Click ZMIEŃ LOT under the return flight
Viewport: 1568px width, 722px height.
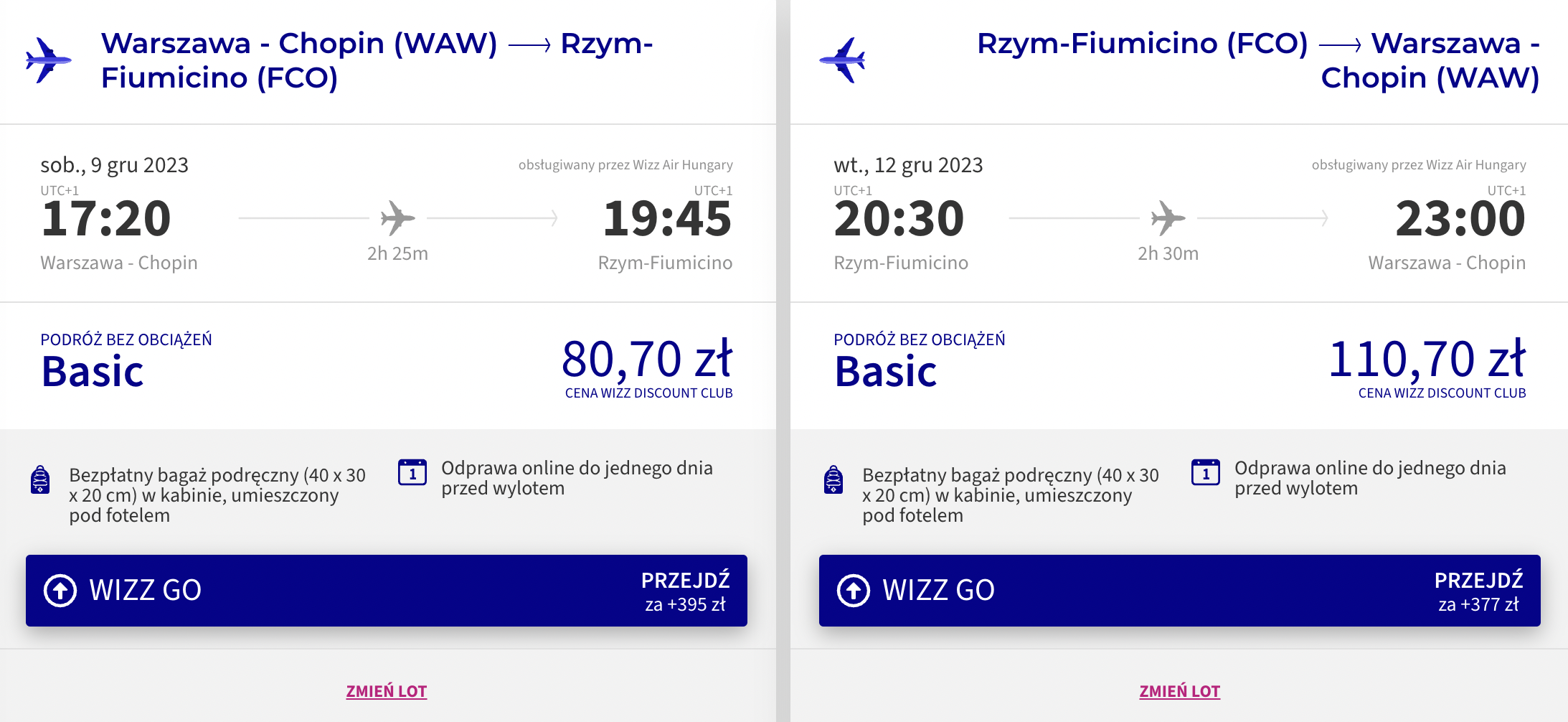(1180, 691)
